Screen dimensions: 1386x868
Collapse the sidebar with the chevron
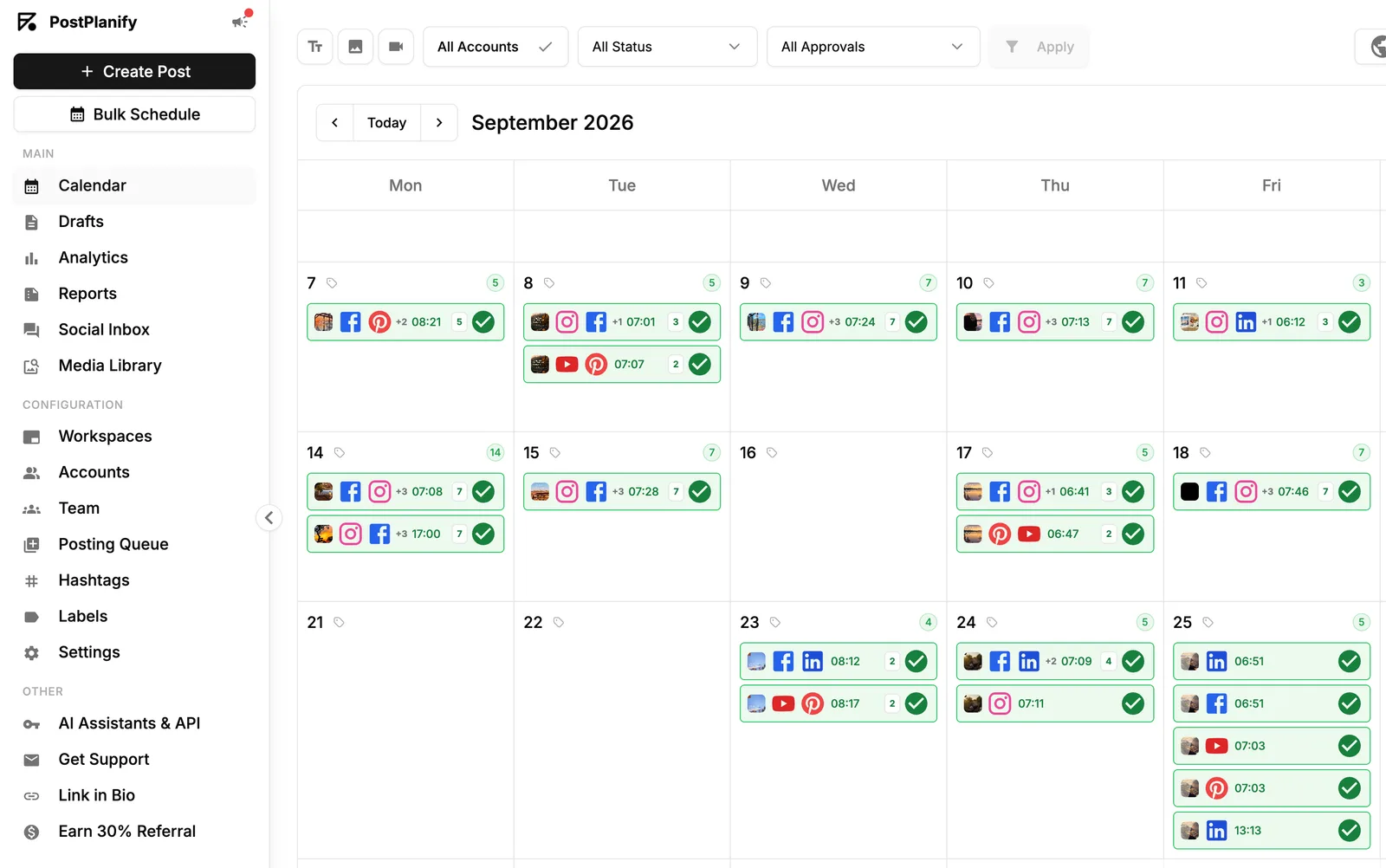[x=269, y=518]
